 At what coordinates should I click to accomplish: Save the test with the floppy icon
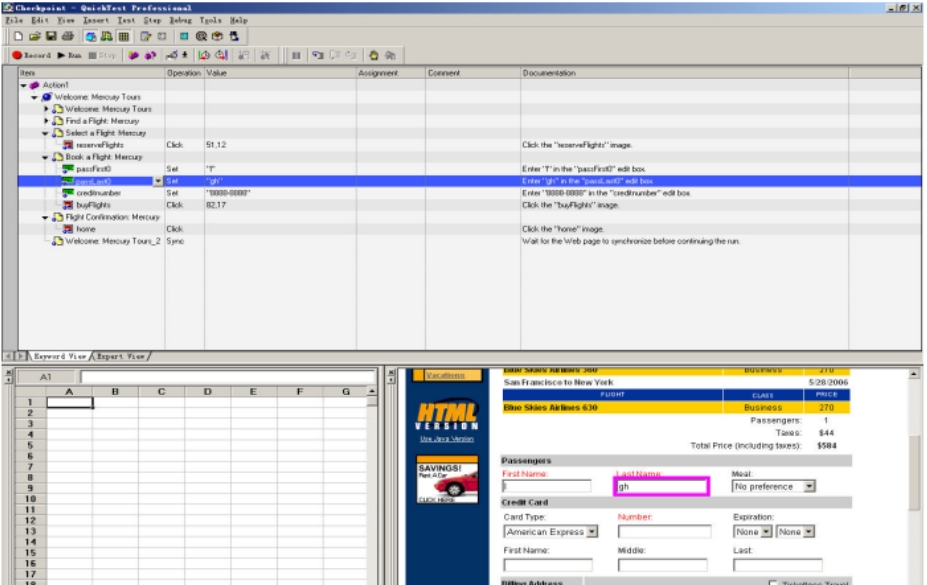tap(51, 37)
